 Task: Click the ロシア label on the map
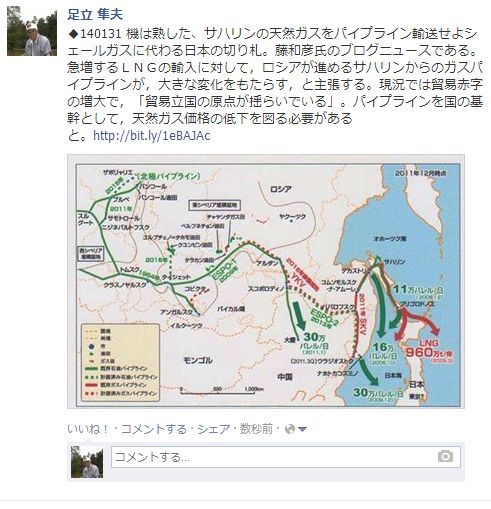[x=281, y=189]
